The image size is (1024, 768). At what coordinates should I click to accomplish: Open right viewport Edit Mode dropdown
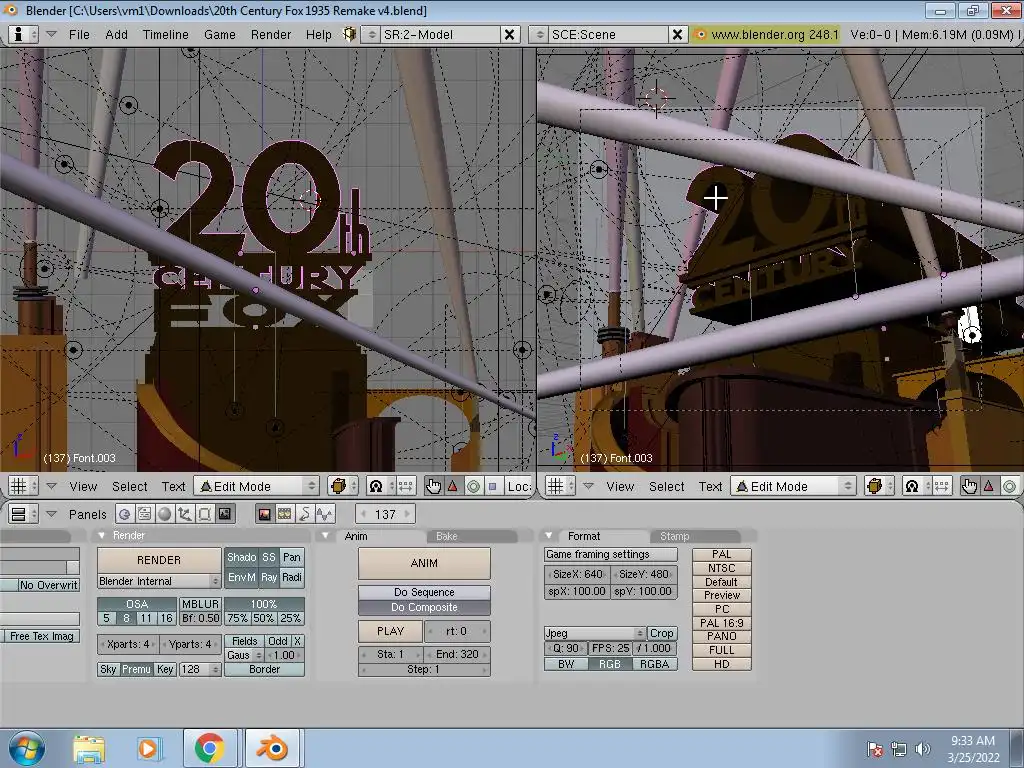793,486
